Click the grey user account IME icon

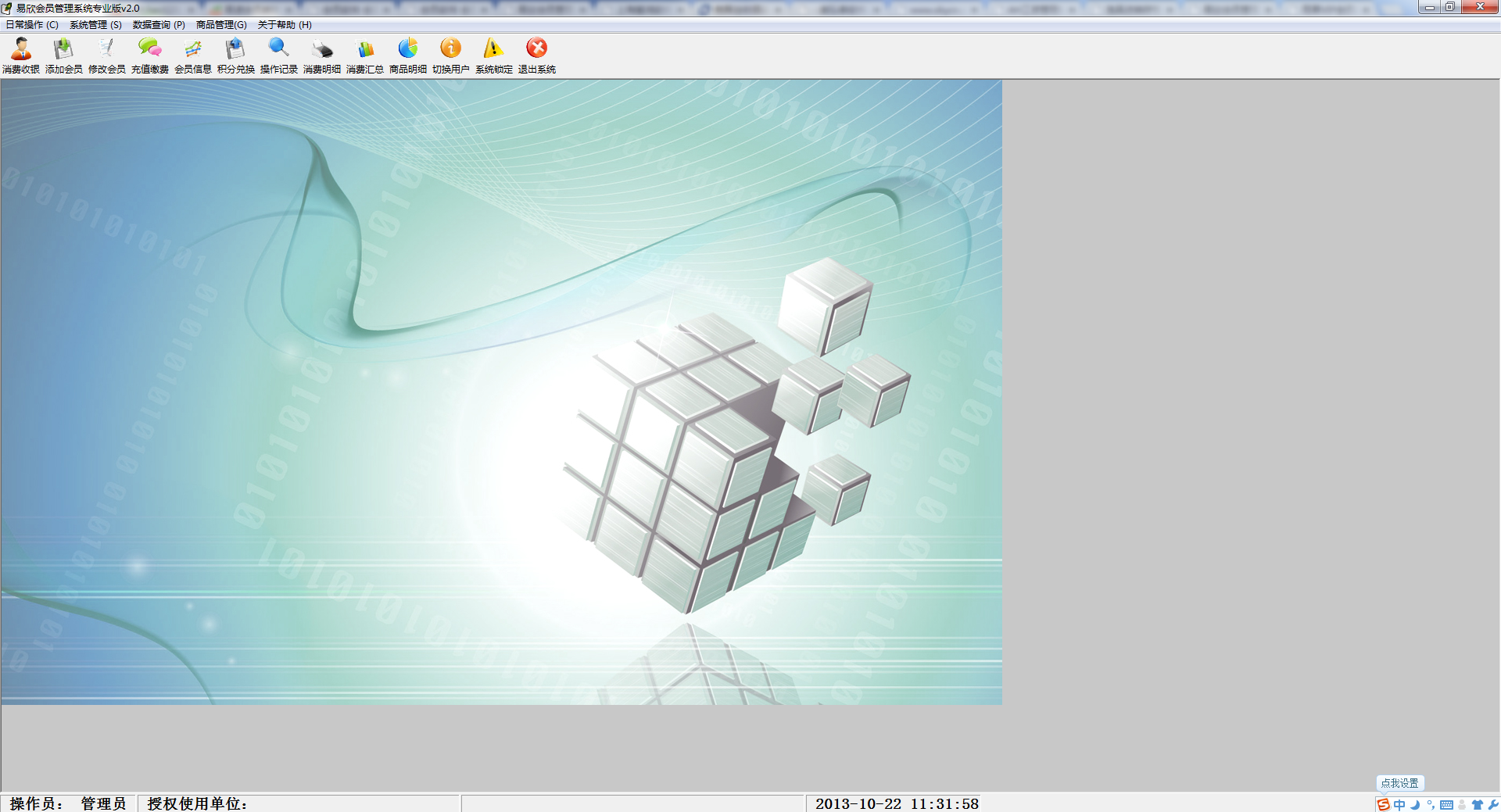(x=1462, y=804)
